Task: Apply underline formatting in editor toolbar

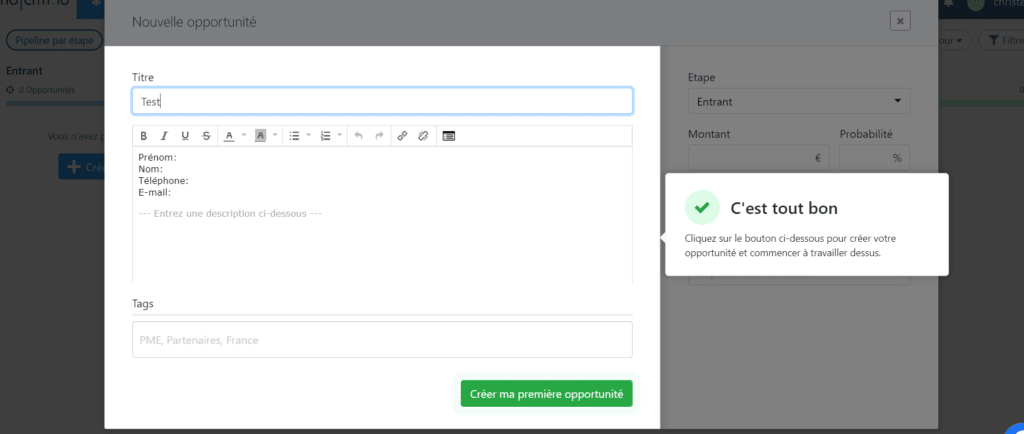Action: (185, 136)
